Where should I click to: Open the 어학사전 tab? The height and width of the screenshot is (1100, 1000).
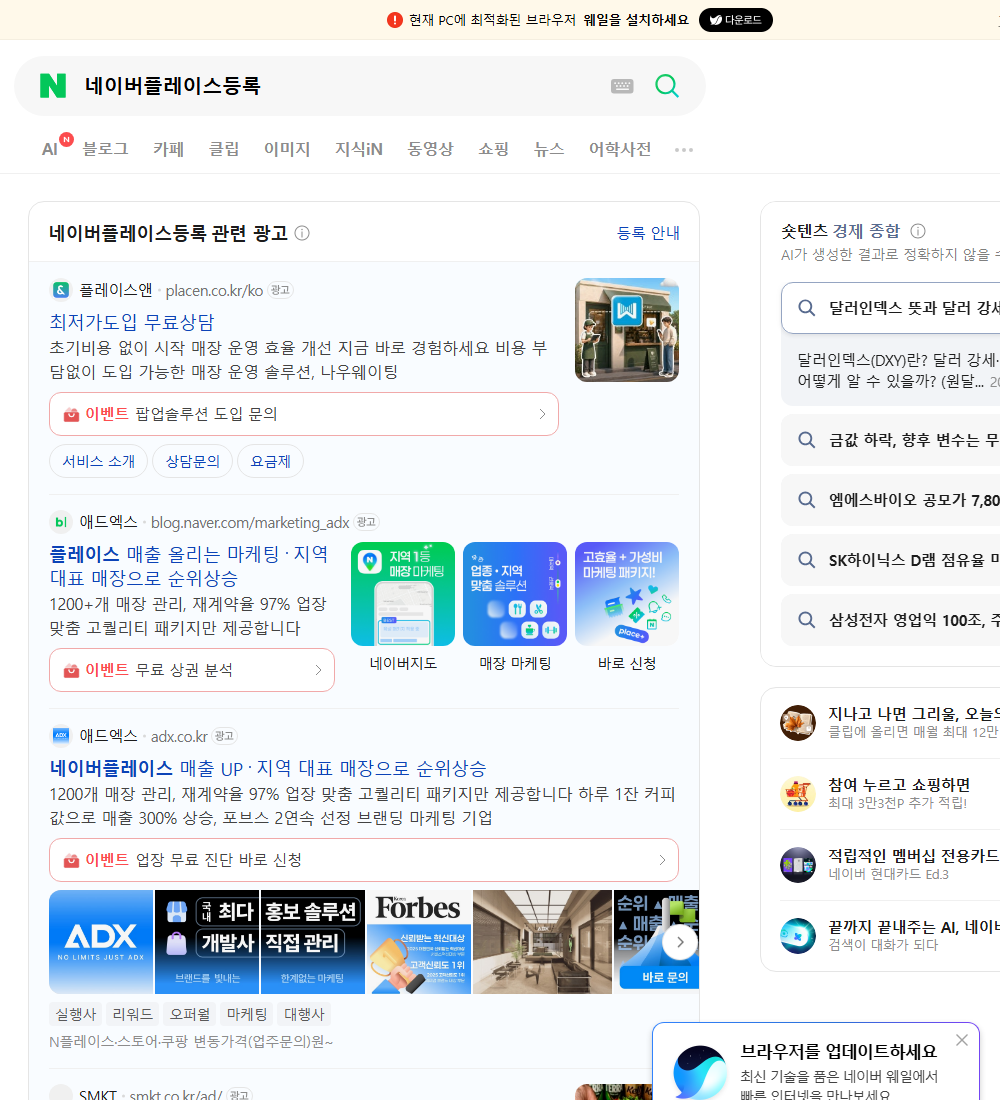click(620, 149)
